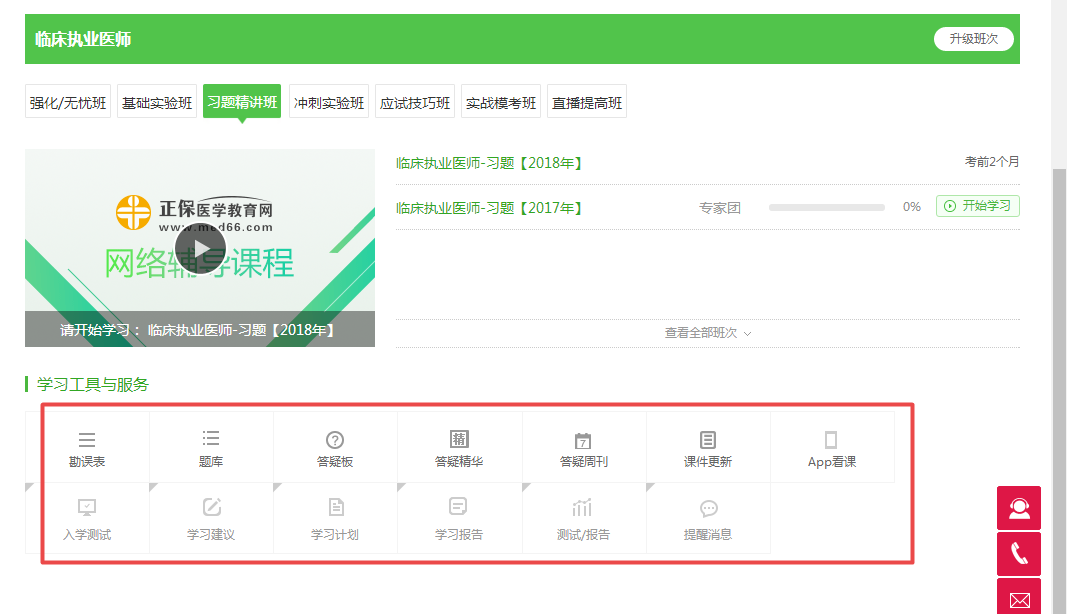Image resolution: width=1067 pixels, height=614 pixels.
Task: Open the 提醒消息 chat bubble icon
Action: [x=708, y=508]
